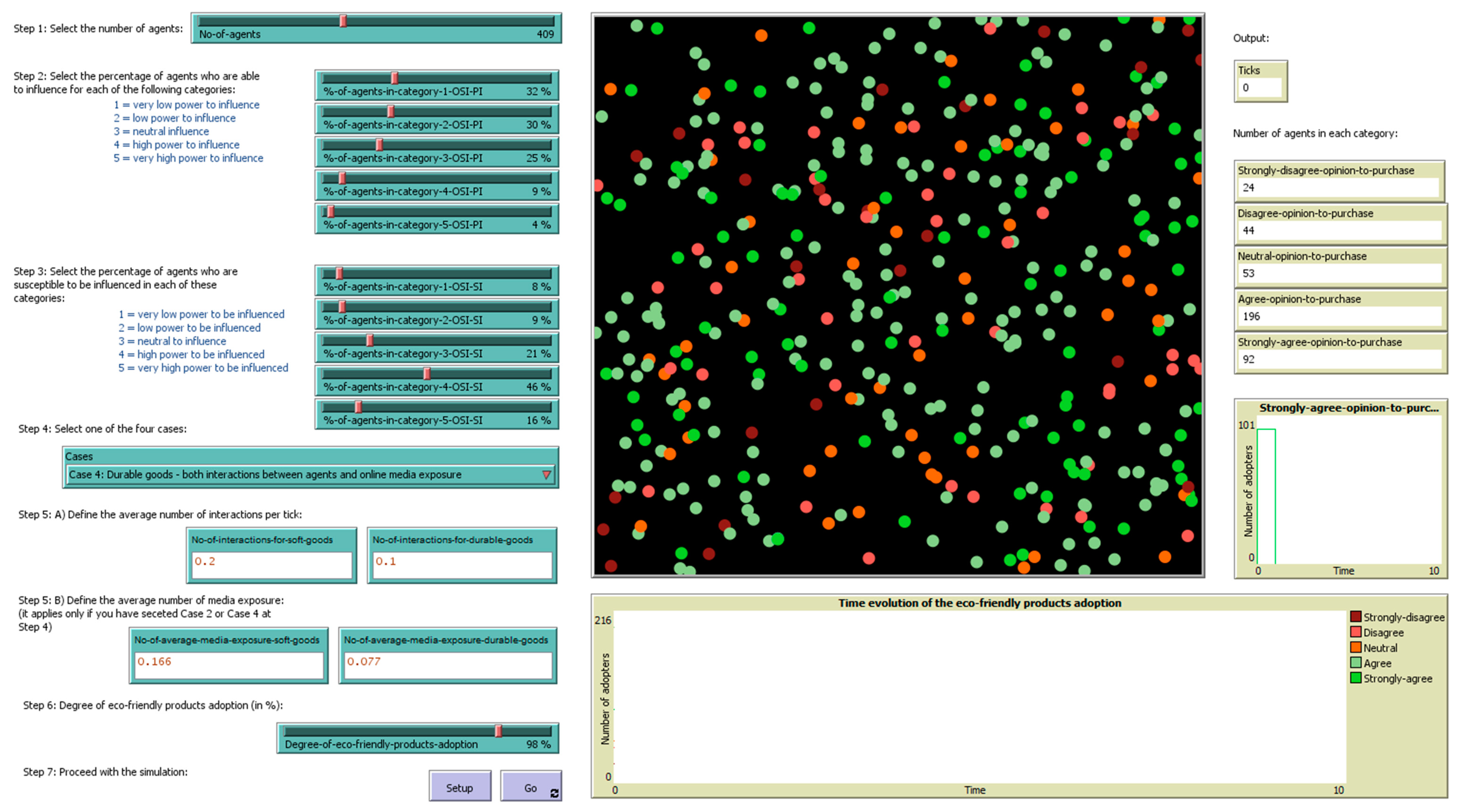Click the category-5-OSI-PI slider handle
The width and height of the screenshot is (1463, 812).
point(330,212)
